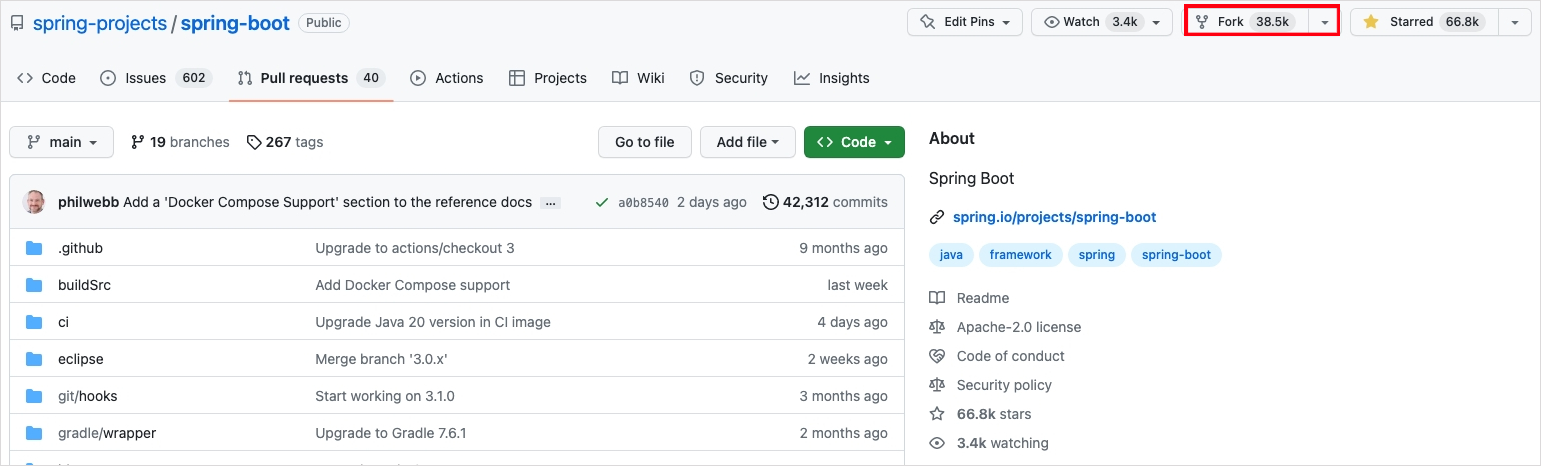The width and height of the screenshot is (1541, 466).
Task: Open the buildSrc folder name
Action: click(84, 285)
